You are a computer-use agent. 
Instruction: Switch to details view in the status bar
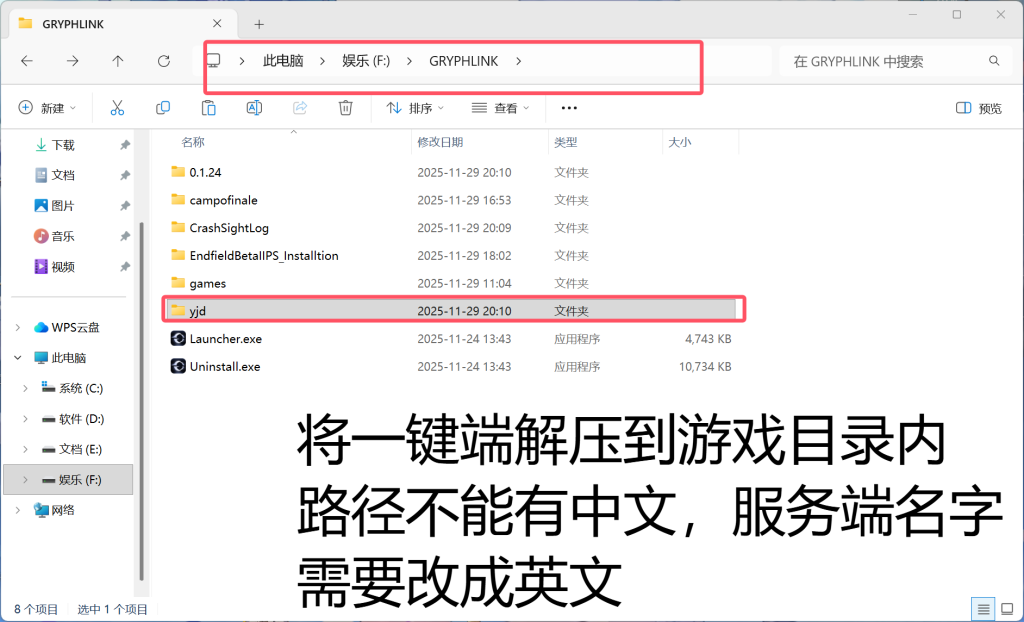pyautogui.click(x=982, y=607)
